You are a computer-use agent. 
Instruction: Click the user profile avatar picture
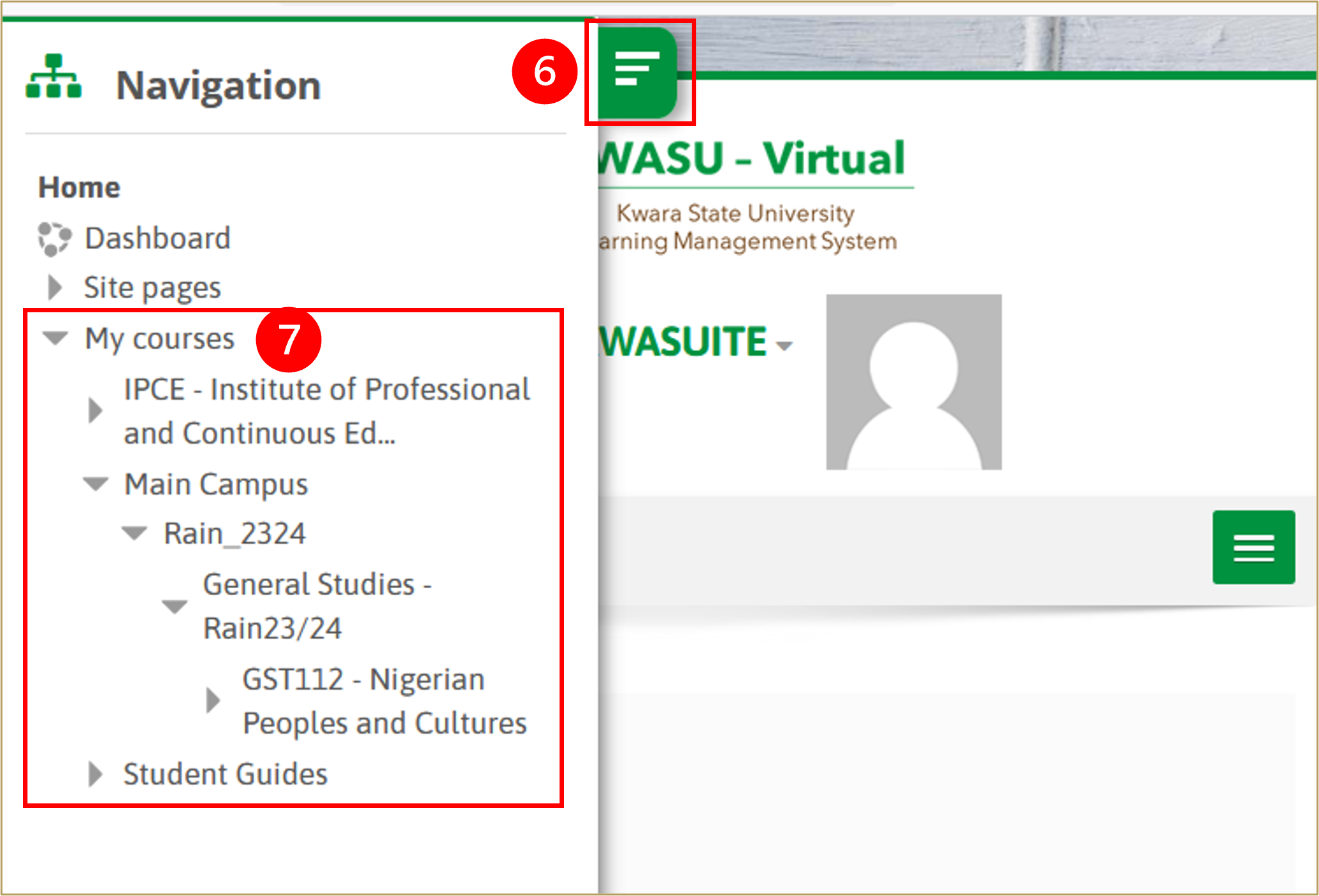click(913, 382)
